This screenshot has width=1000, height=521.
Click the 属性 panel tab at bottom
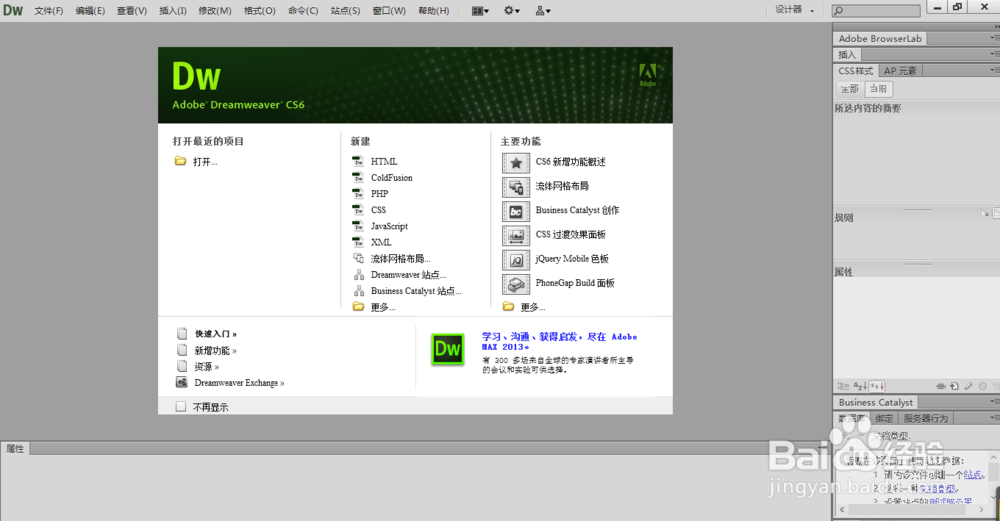15,449
